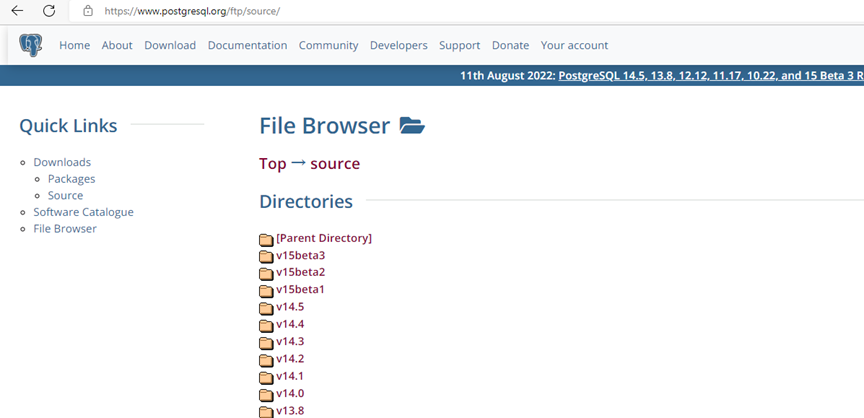Open Documentation in navigation bar
This screenshot has width=864, height=418.
[x=247, y=45]
